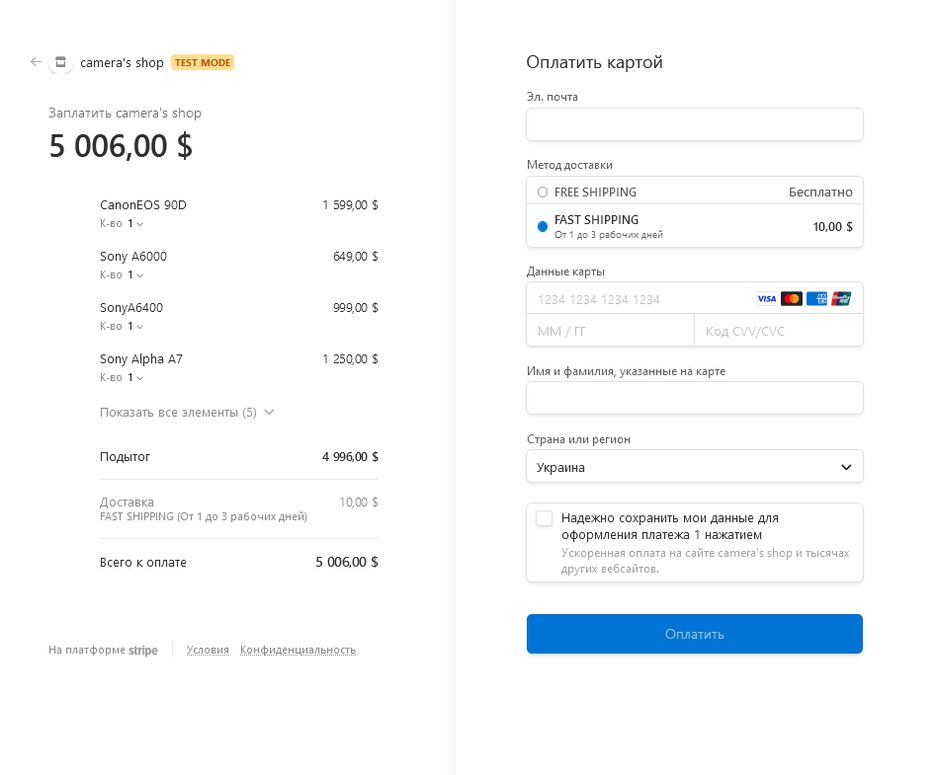
Task: Focus the Эл. почта input field
Action: click(x=695, y=125)
